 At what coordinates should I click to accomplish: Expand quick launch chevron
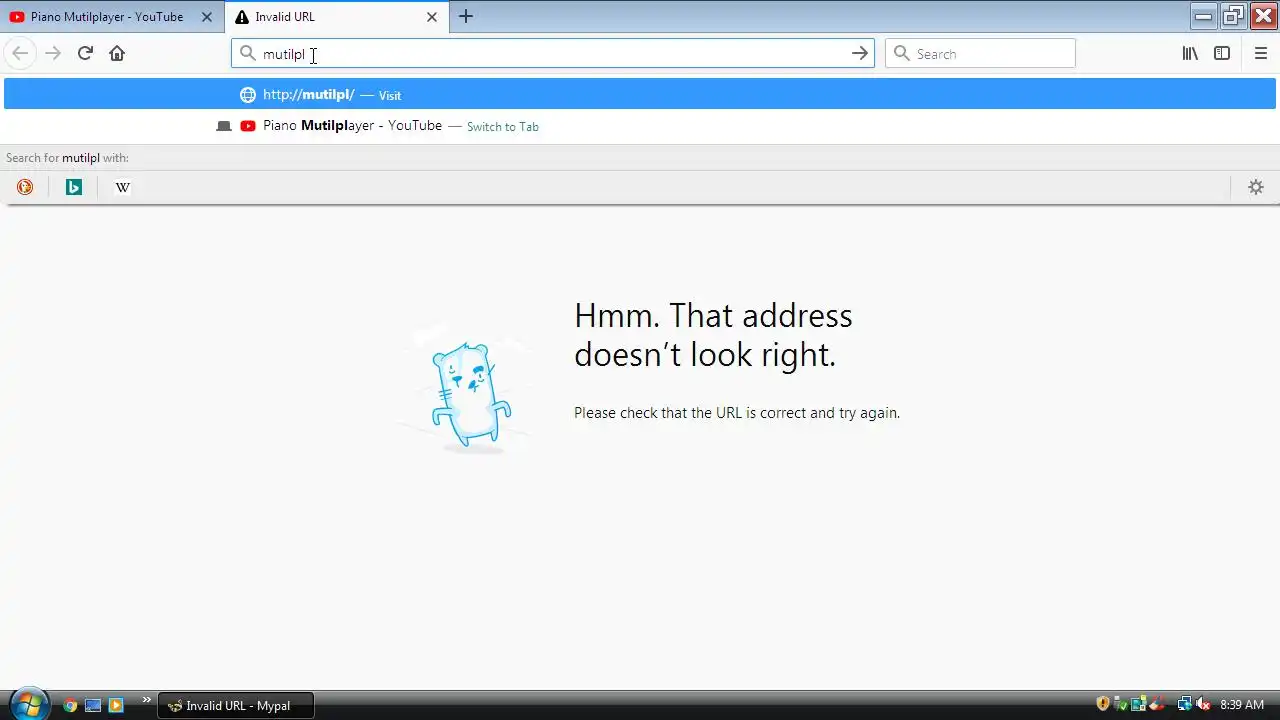point(147,700)
